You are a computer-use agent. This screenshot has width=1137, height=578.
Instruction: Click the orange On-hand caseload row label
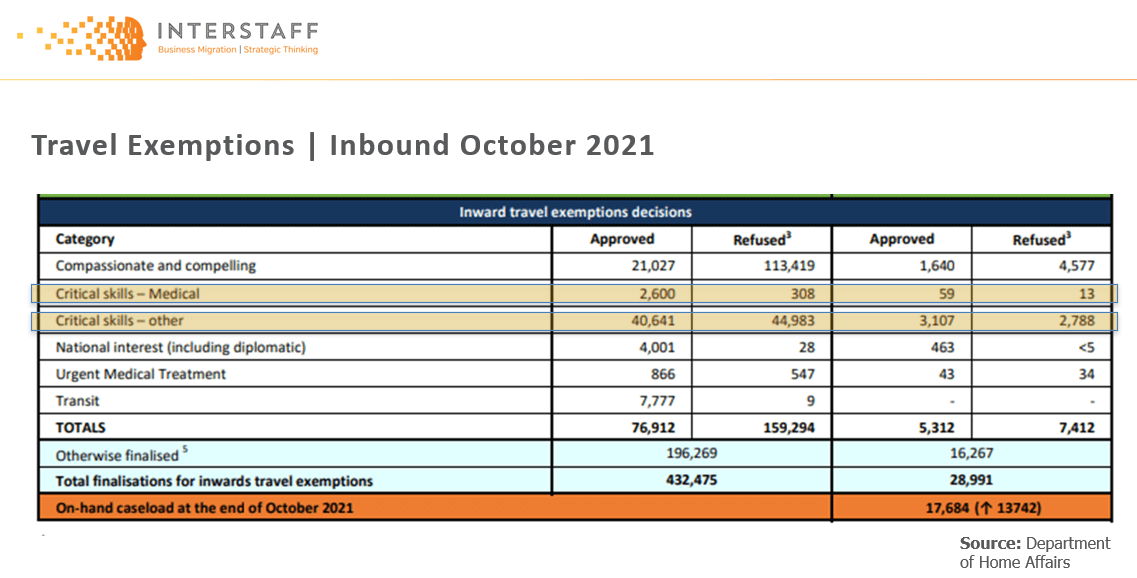(x=204, y=507)
